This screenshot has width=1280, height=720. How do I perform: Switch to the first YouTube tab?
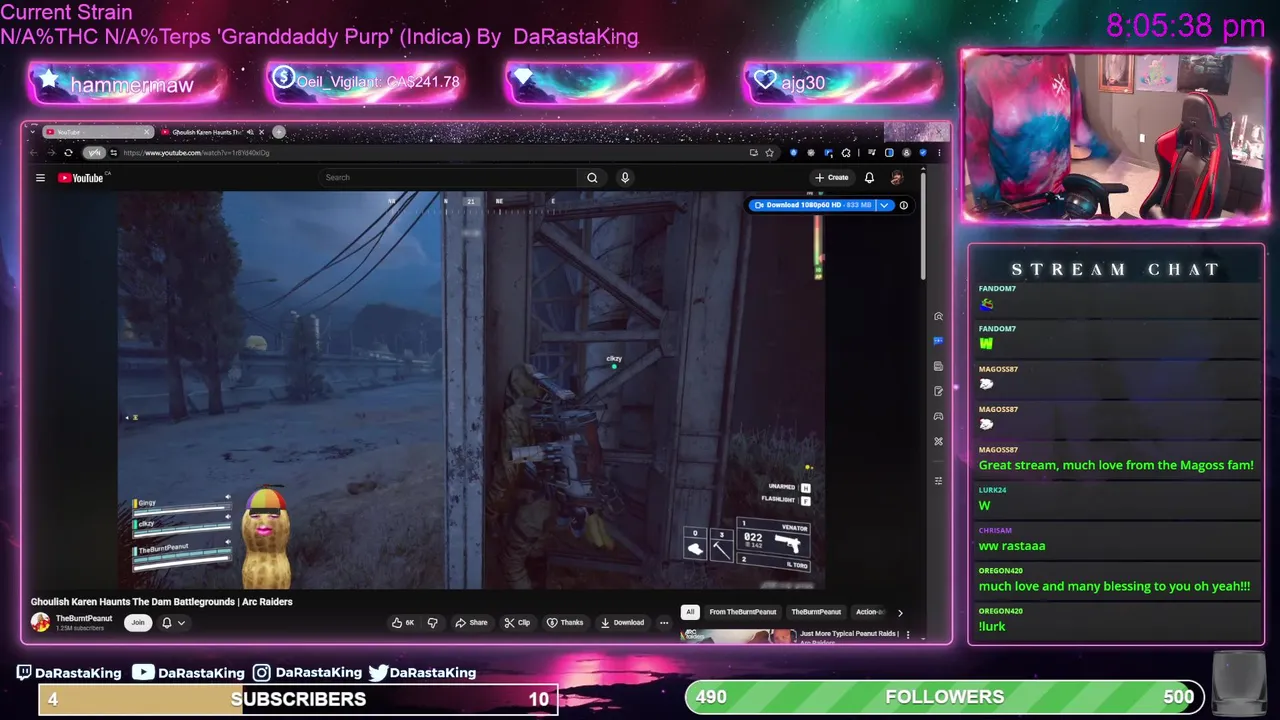98,132
